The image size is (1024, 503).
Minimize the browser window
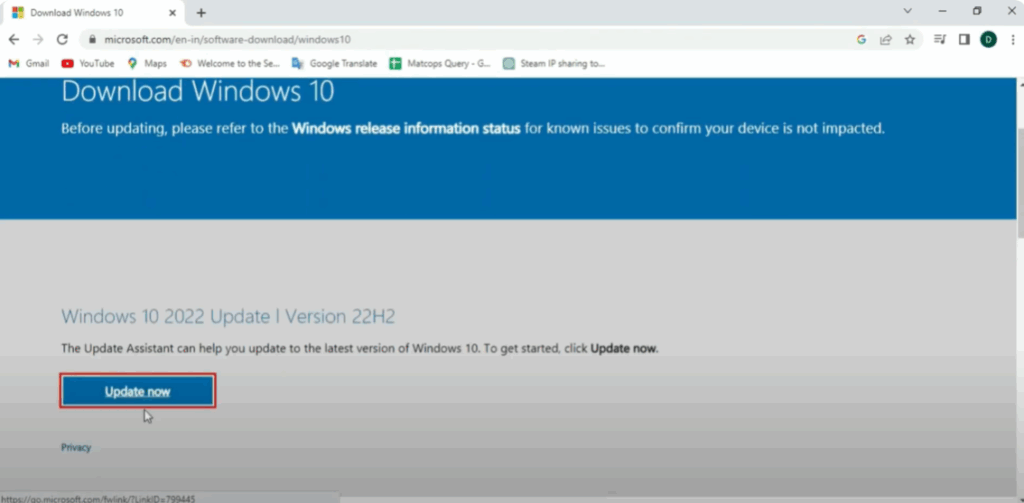[942, 11]
